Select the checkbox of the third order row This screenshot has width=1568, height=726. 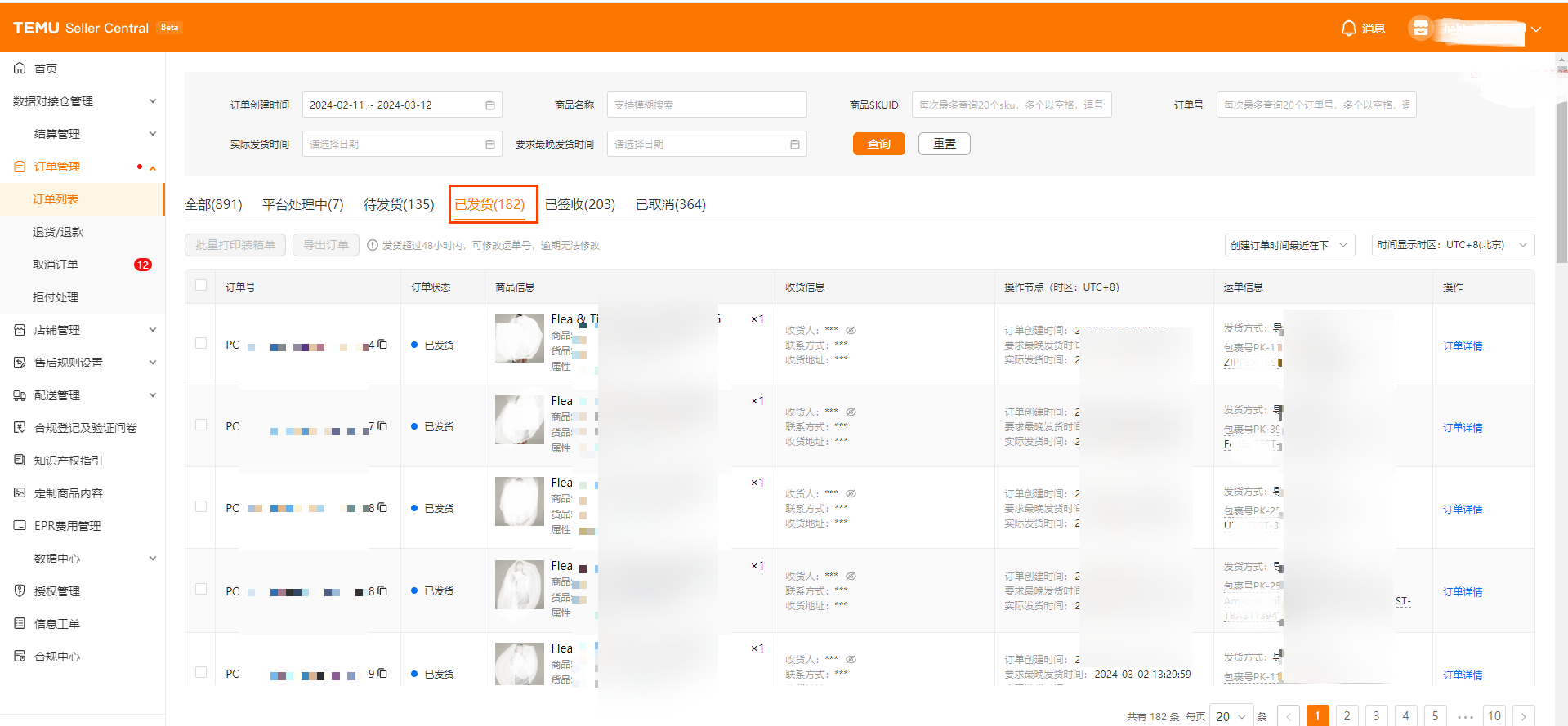click(x=201, y=507)
